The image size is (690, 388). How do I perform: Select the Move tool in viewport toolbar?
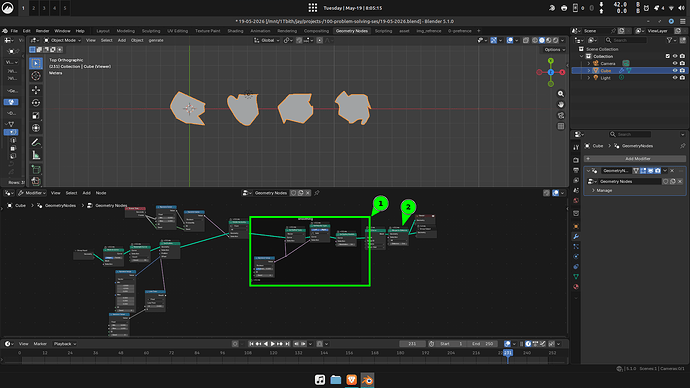pyautogui.click(x=36, y=90)
